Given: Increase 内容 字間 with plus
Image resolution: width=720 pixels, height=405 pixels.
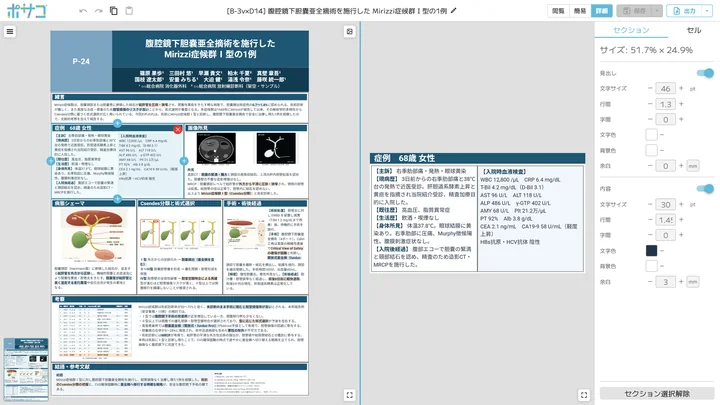Looking at the screenshot, I should click(681, 235).
